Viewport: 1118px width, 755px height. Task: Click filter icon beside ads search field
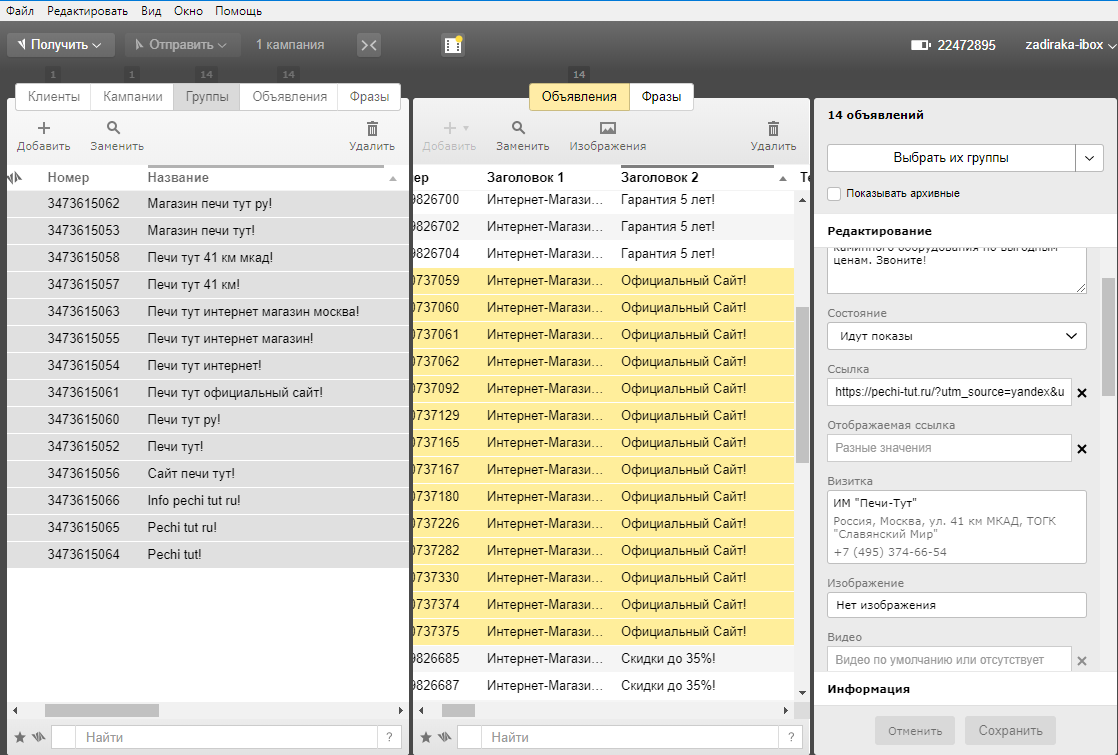click(x=444, y=737)
